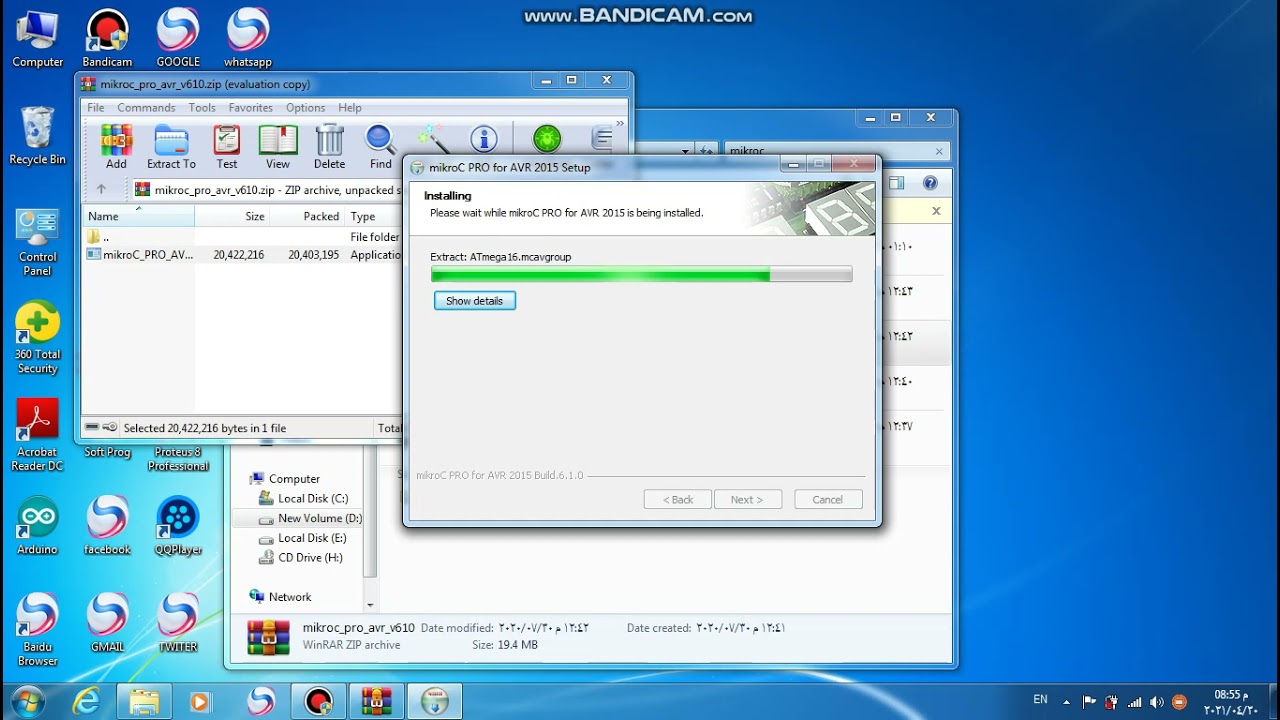This screenshot has width=1280, height=720.
Task: Open Internet Explorer from the taskbar
Action: pos(87,701)
